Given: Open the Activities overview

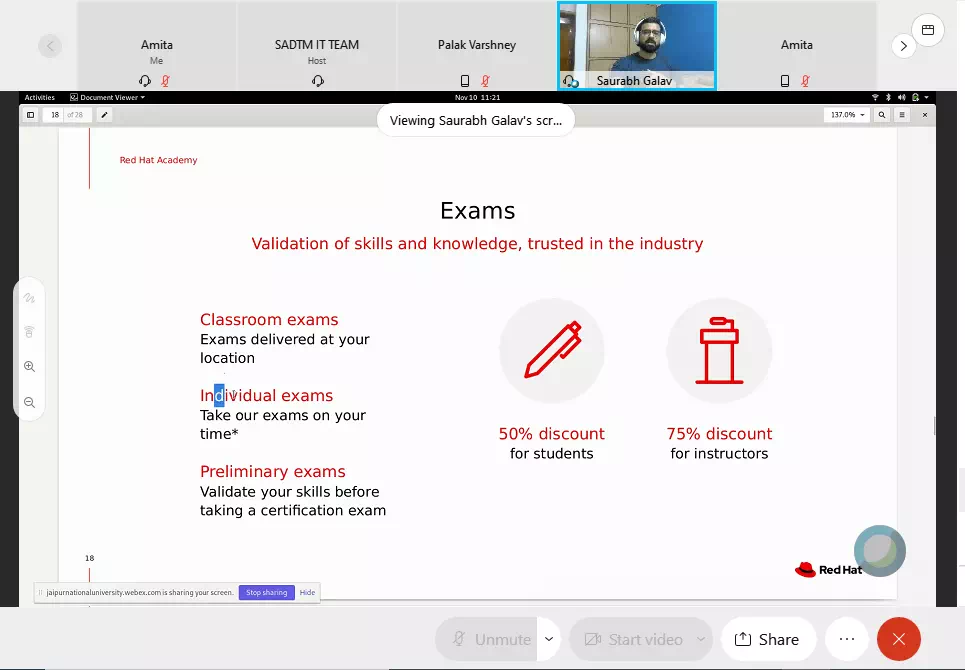Looking at the screenshot, I should point(39,97).
